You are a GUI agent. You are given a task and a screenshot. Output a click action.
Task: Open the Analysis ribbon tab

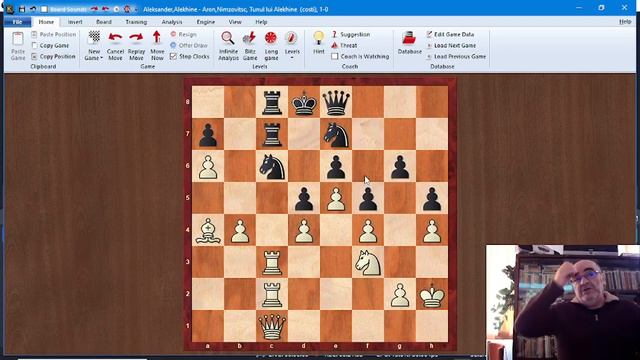[x=172, y=22]
